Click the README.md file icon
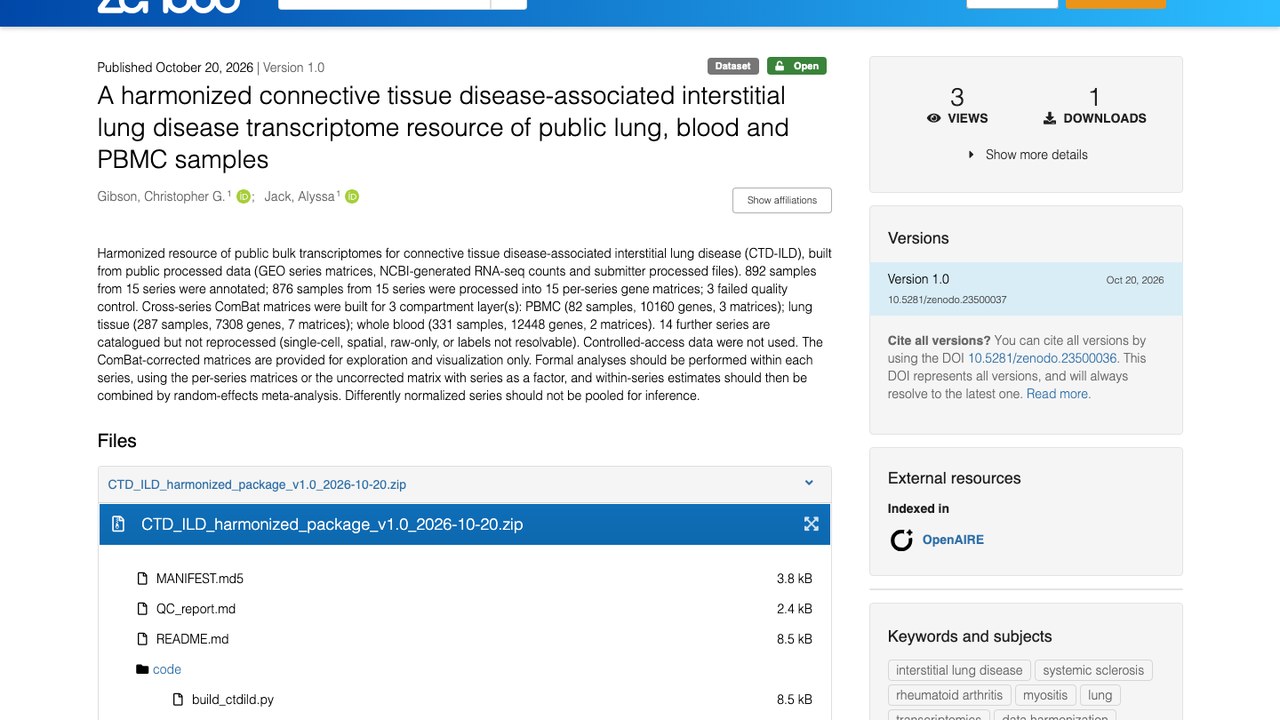The height and width of the screenshot is (720, 1280). [142, 638]
